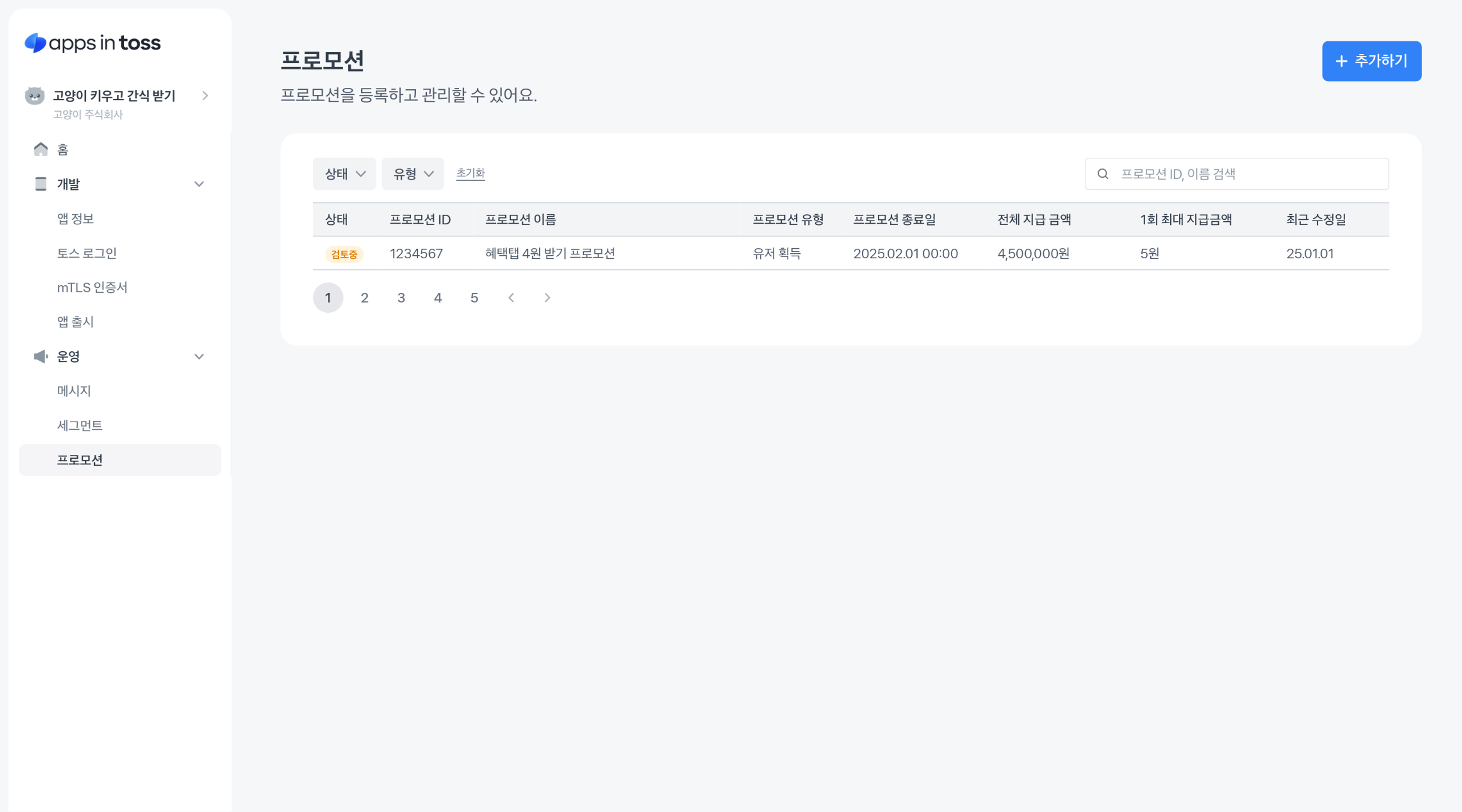
Task: Click last modified 25.01.01 cell
Action: 1310,254
